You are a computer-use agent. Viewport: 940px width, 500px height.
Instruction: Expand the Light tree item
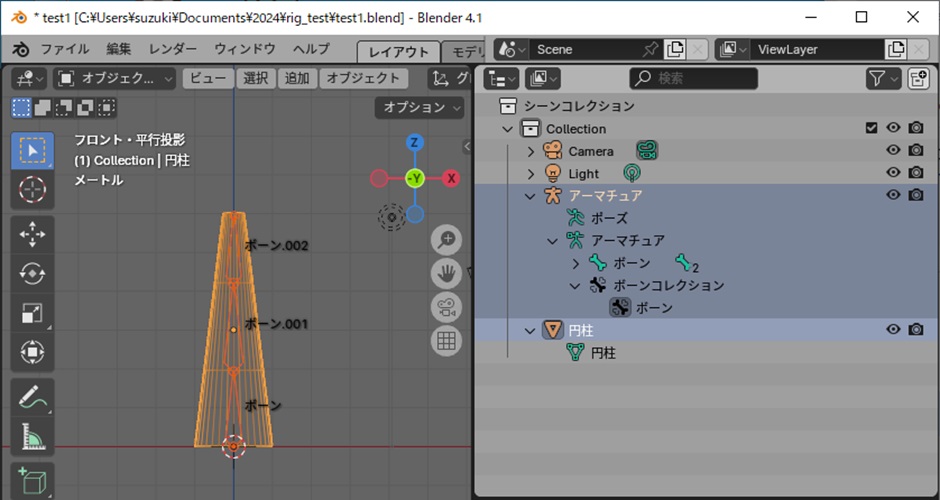tap(531, 174)
